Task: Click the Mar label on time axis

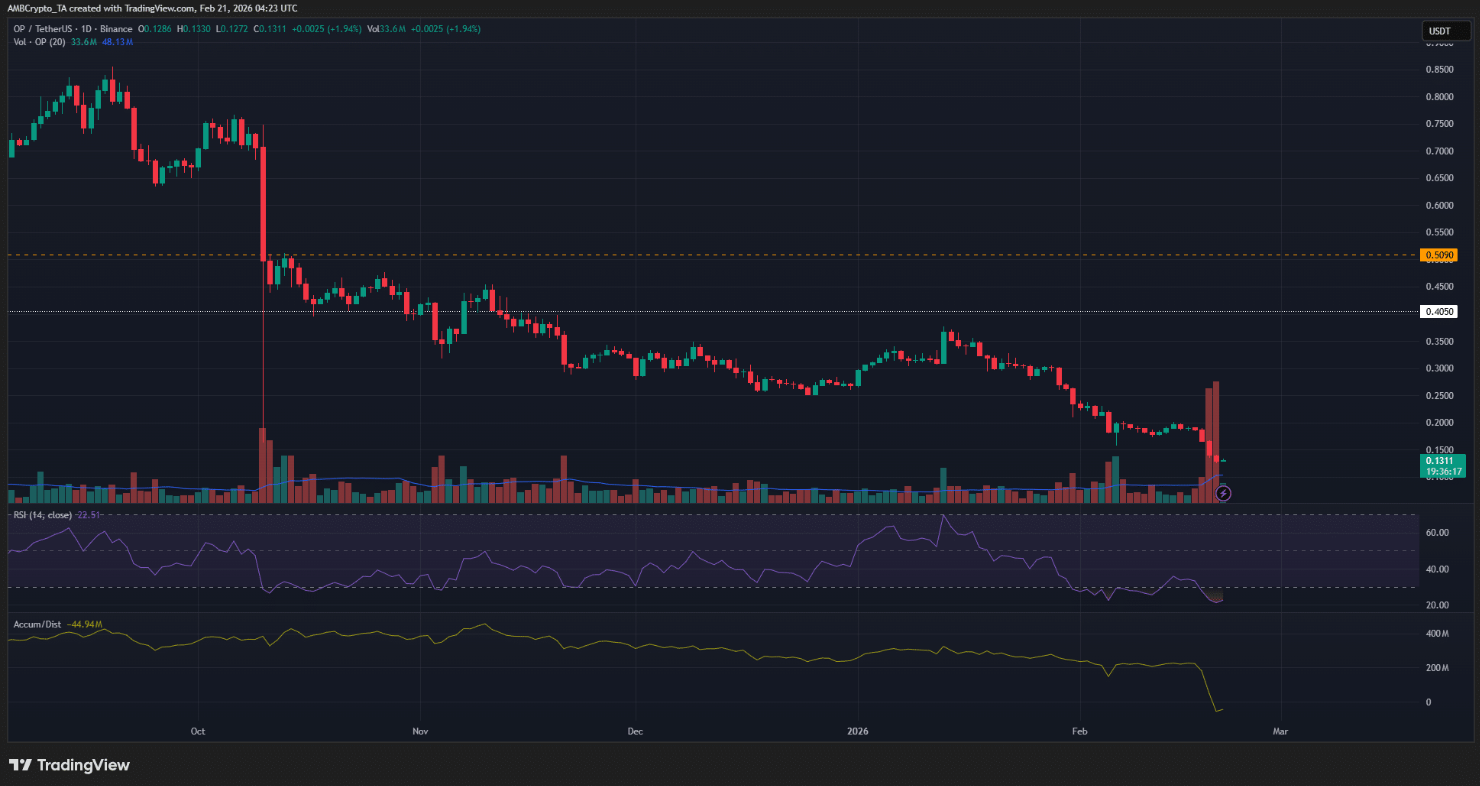Action: 1279,732
